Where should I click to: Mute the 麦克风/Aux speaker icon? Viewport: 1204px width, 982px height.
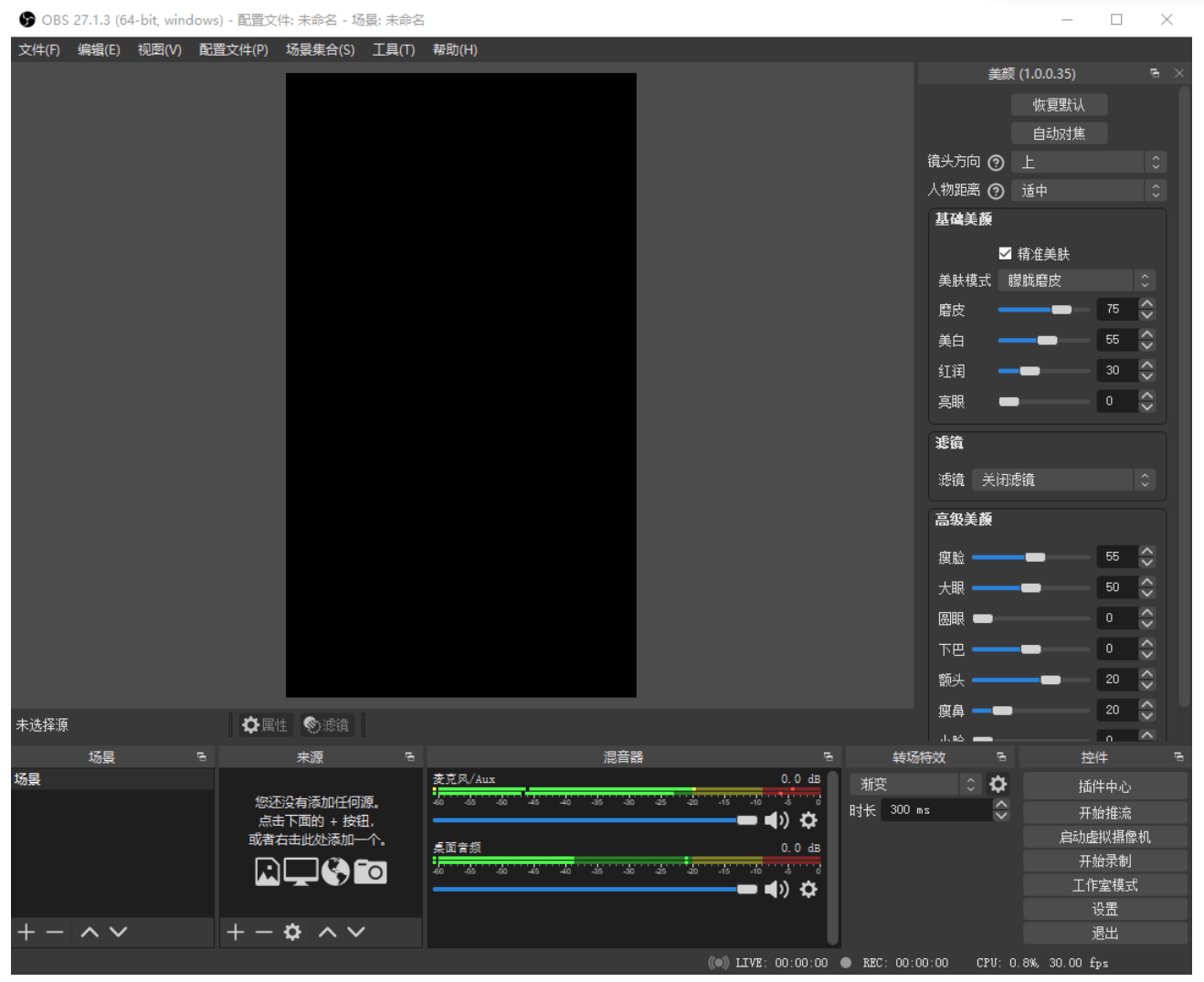[776, 820]
